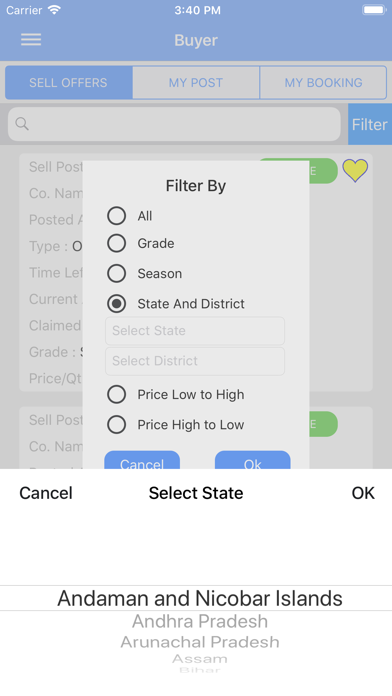The height and width of the screenshot is (696, 392).
Task: Click the blue Filter button
Action: (370, 124)
